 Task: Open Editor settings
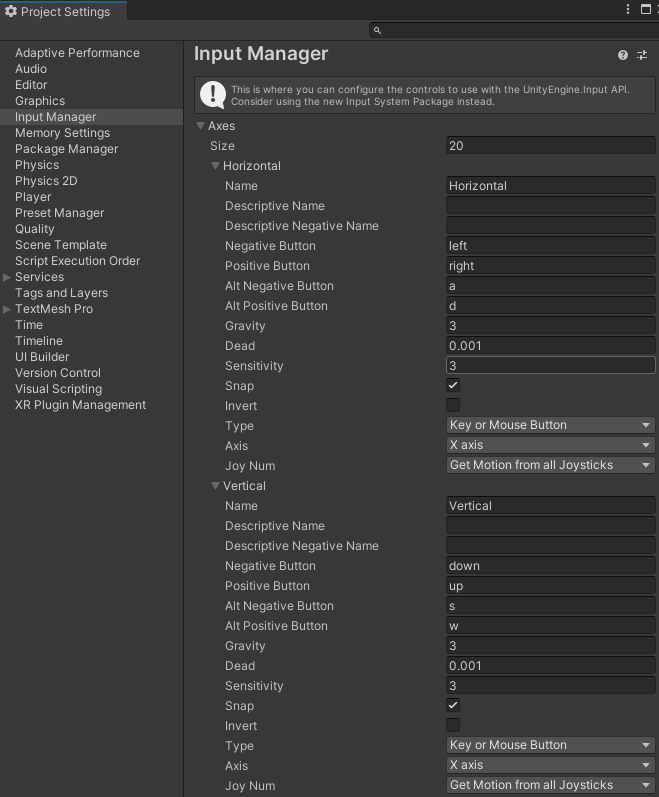(x=31, y=85)
